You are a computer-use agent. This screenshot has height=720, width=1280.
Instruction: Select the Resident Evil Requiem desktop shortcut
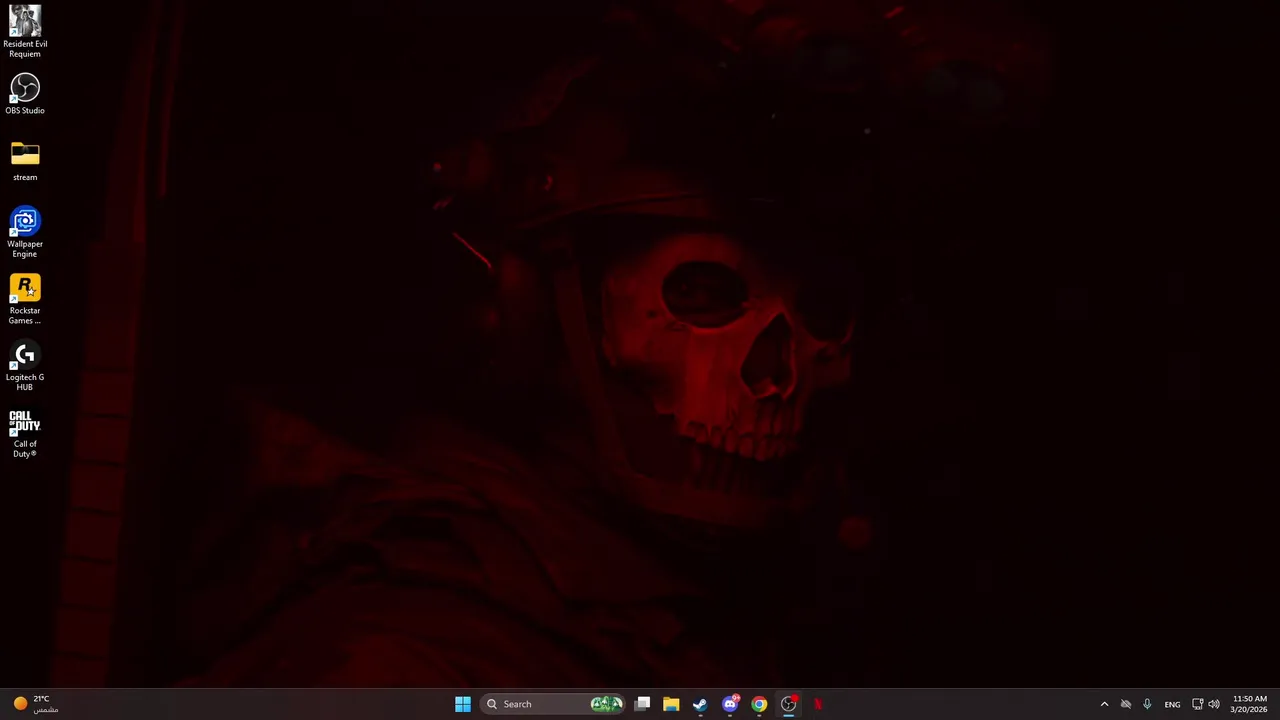click(25, 31)
